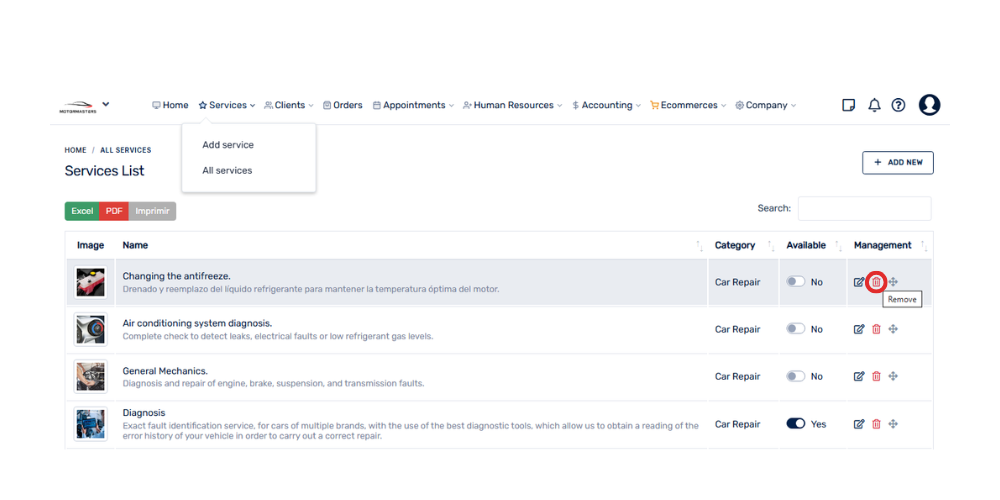Open the notifications bell icon
The image size is (1000, 500).
(874, 105)
